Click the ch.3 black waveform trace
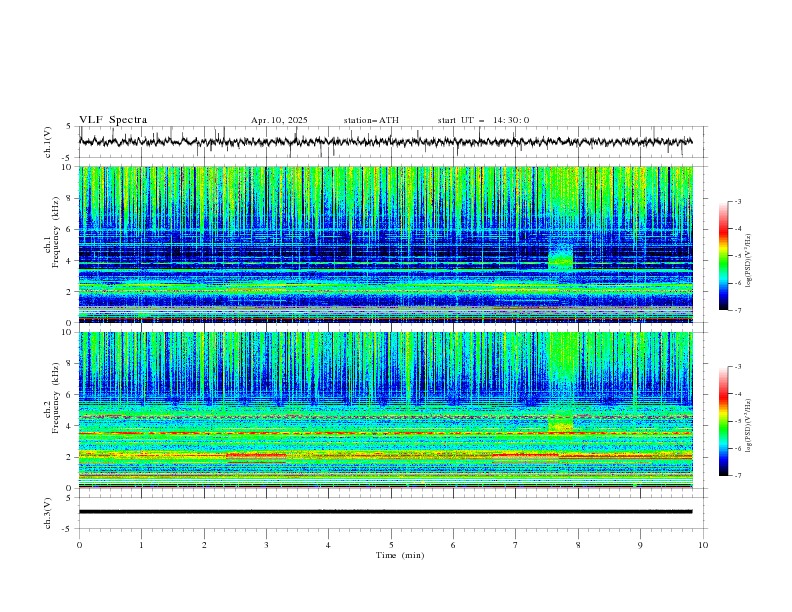The height and width of the screenshot is (612, 792). (385, 512)
